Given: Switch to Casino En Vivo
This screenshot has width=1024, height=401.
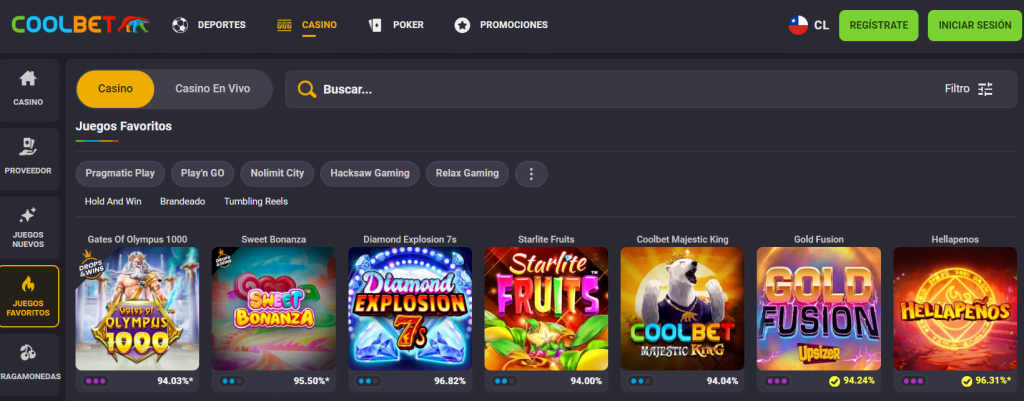Looking at the screenshot, I should (x=213, y=89).
